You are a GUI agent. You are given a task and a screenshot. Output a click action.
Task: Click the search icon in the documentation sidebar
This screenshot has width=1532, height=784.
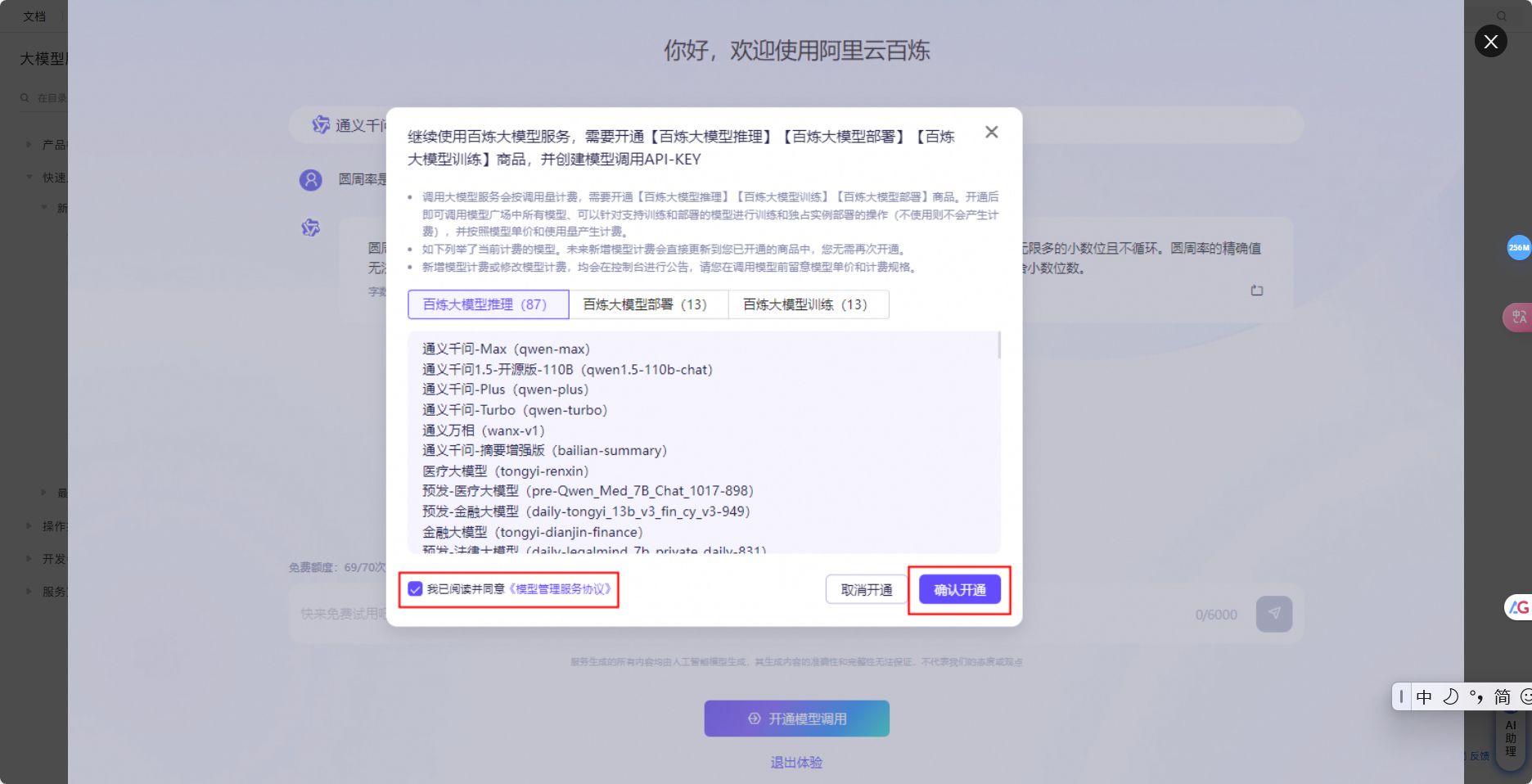[x=24, y=97]
